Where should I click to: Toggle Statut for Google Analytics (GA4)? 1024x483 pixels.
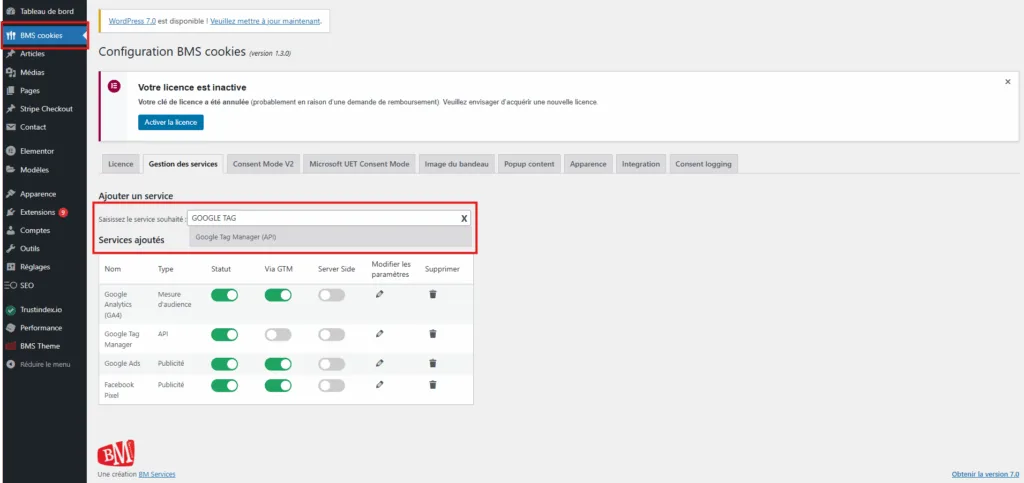[225, 295]
